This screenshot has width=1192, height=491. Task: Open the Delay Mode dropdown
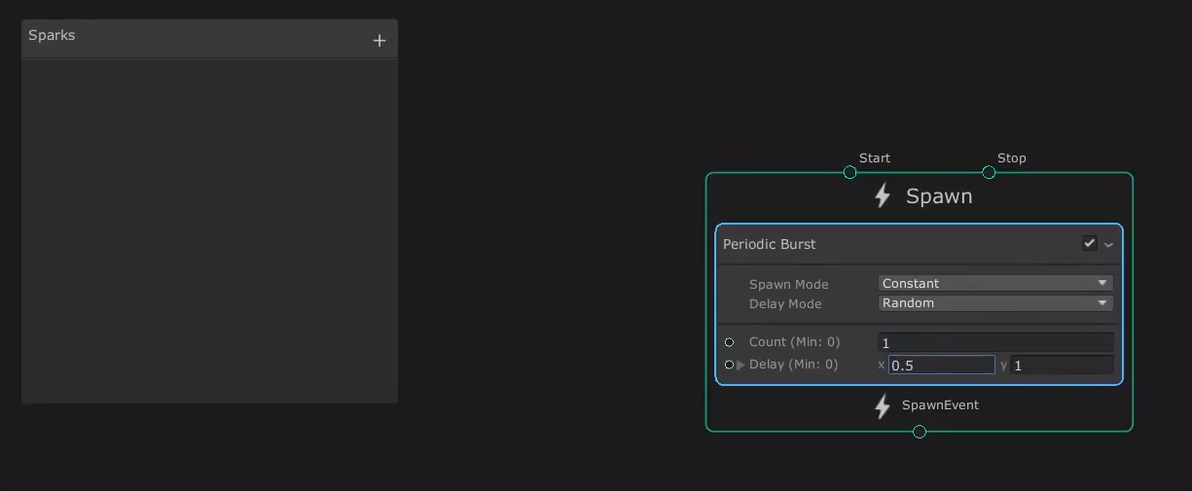[995, 303]
